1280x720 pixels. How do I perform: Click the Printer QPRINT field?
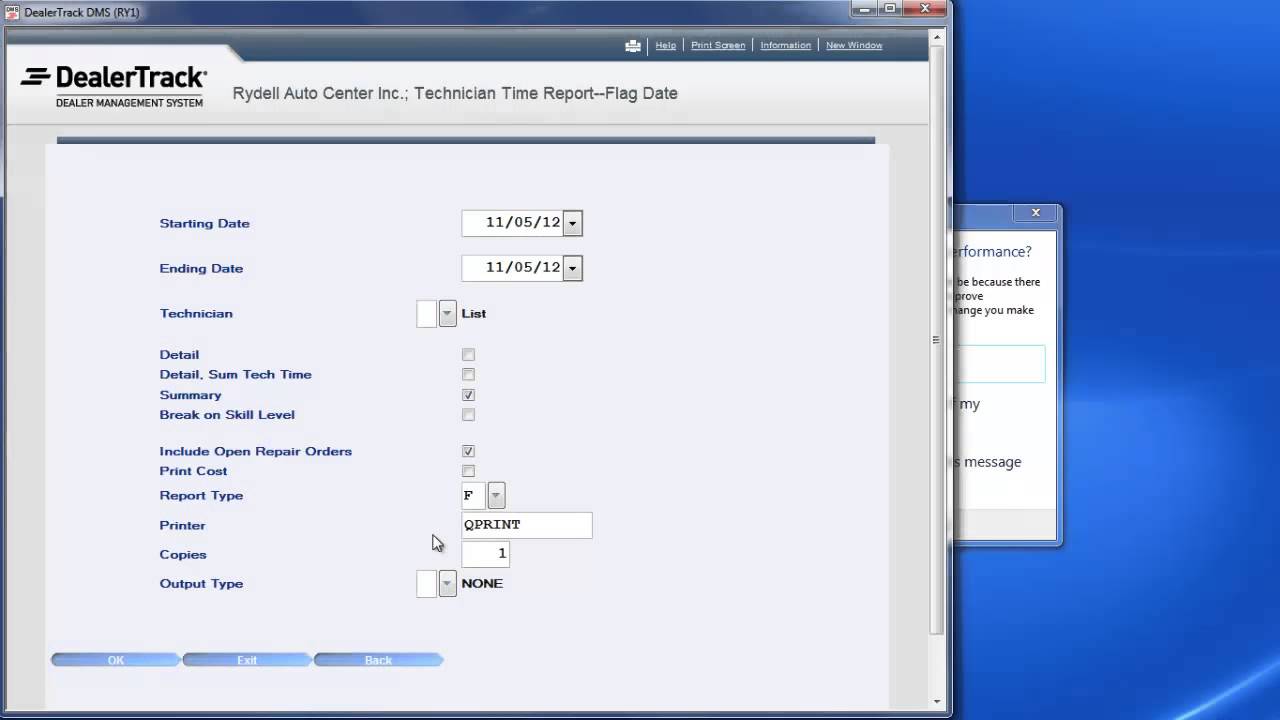(527, 525)
